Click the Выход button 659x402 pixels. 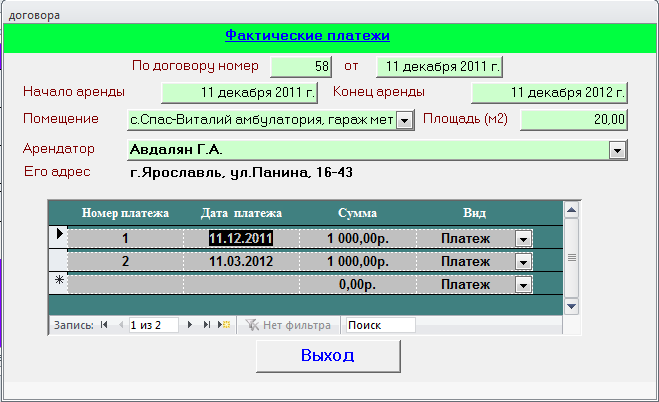pyautogui.click(x=328, y=356)
